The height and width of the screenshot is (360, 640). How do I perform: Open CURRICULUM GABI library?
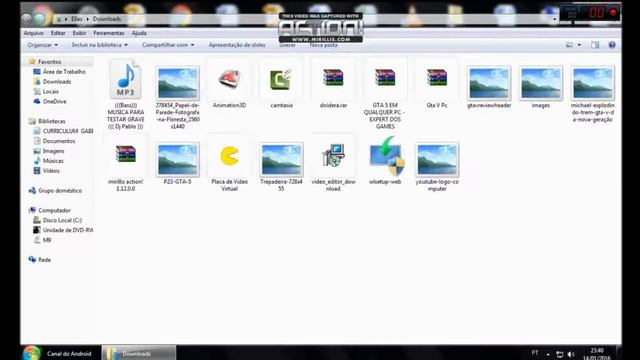click(68, 131)
